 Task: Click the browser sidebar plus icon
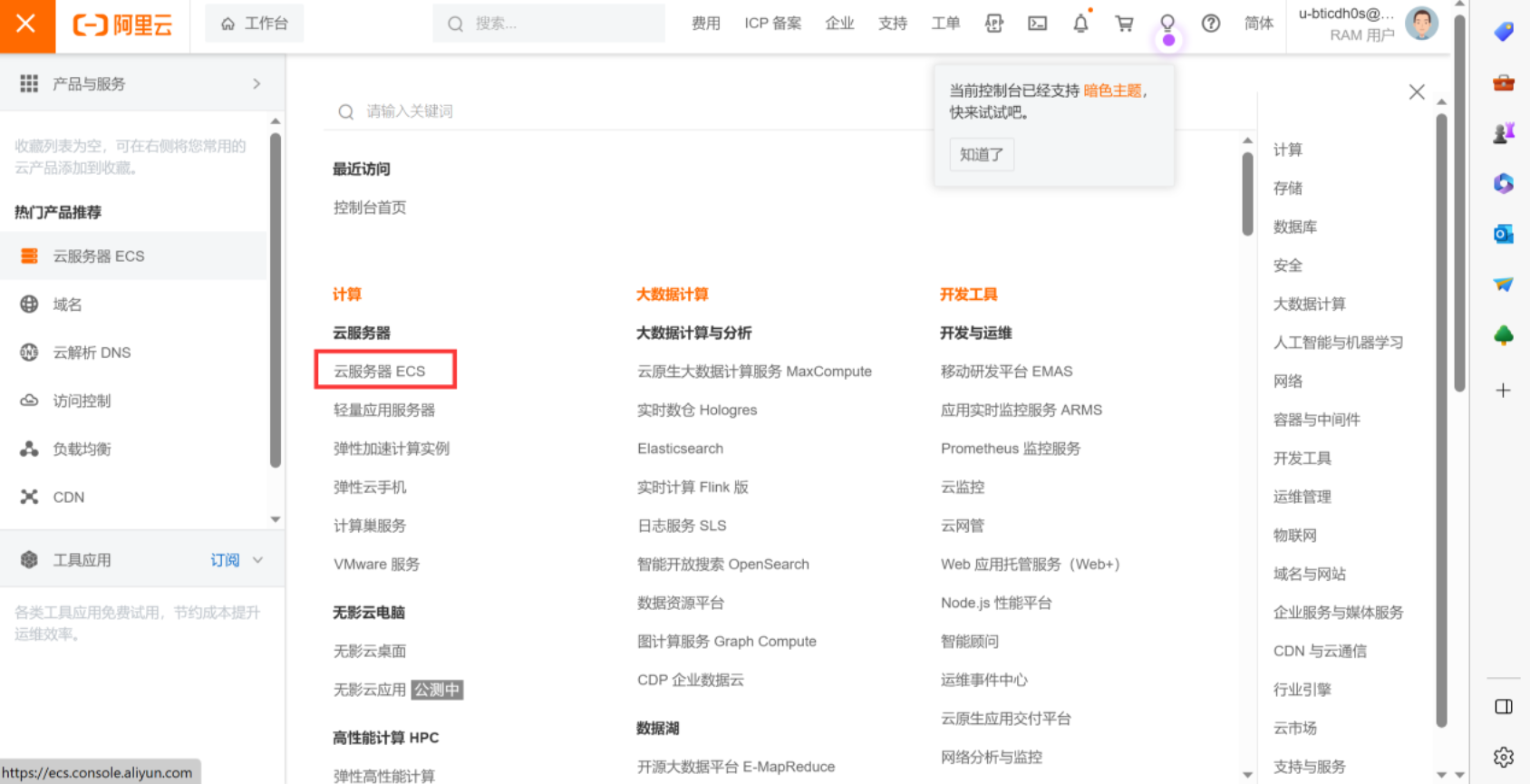[1503, 391]
